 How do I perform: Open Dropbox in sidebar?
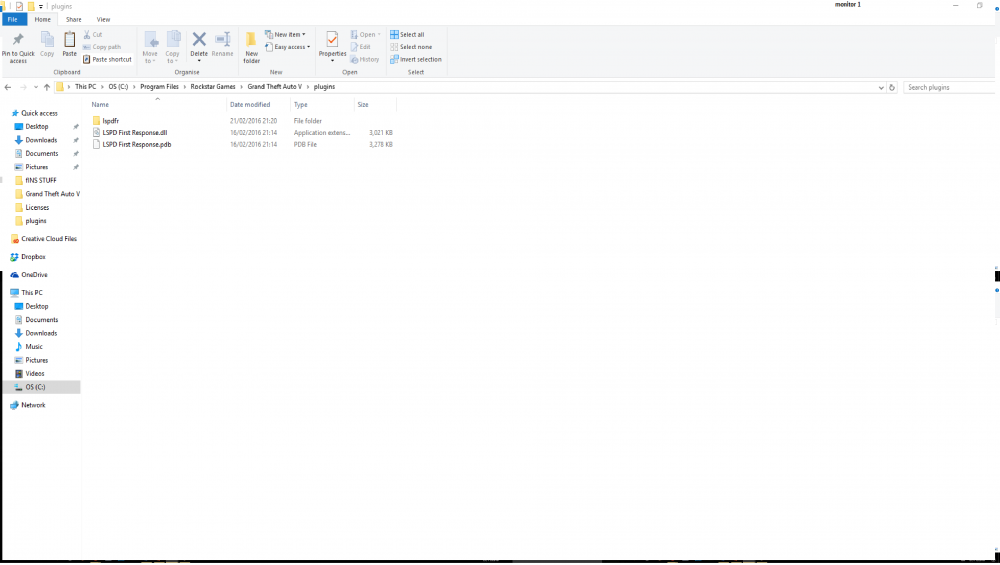pos(33,256)
